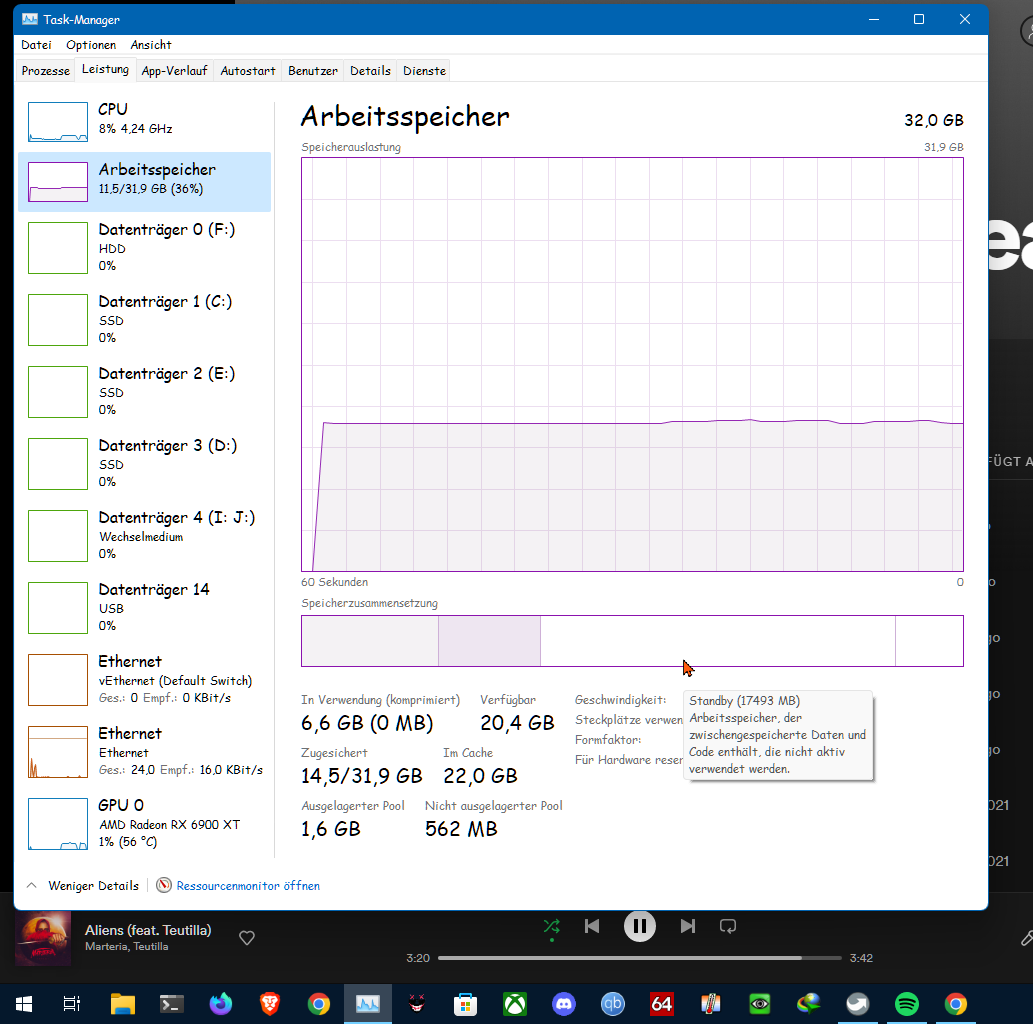Open song title Aliens (feat. Teutilla)
1033x1024 pixels.
[x=148, y=930]
